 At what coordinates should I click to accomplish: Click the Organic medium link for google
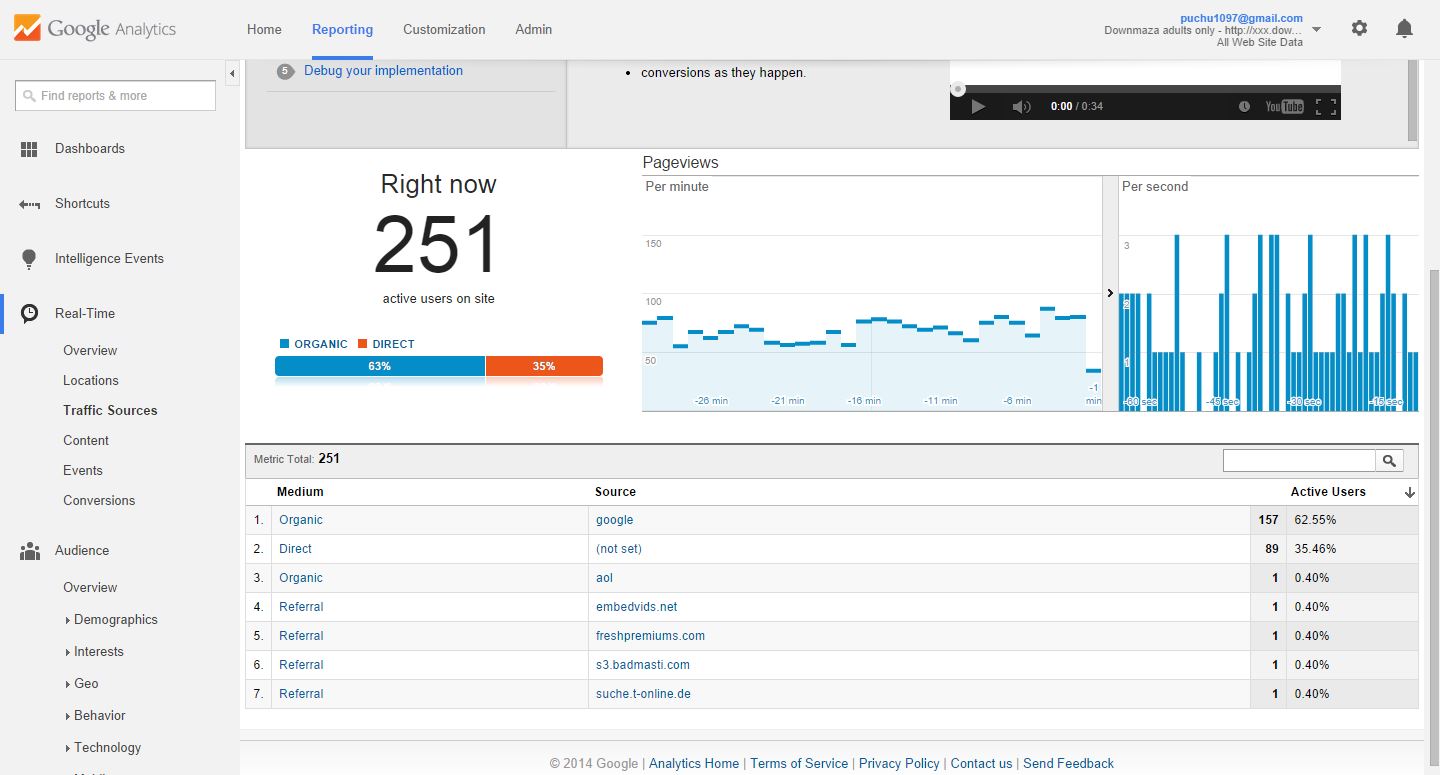point(301,520)
